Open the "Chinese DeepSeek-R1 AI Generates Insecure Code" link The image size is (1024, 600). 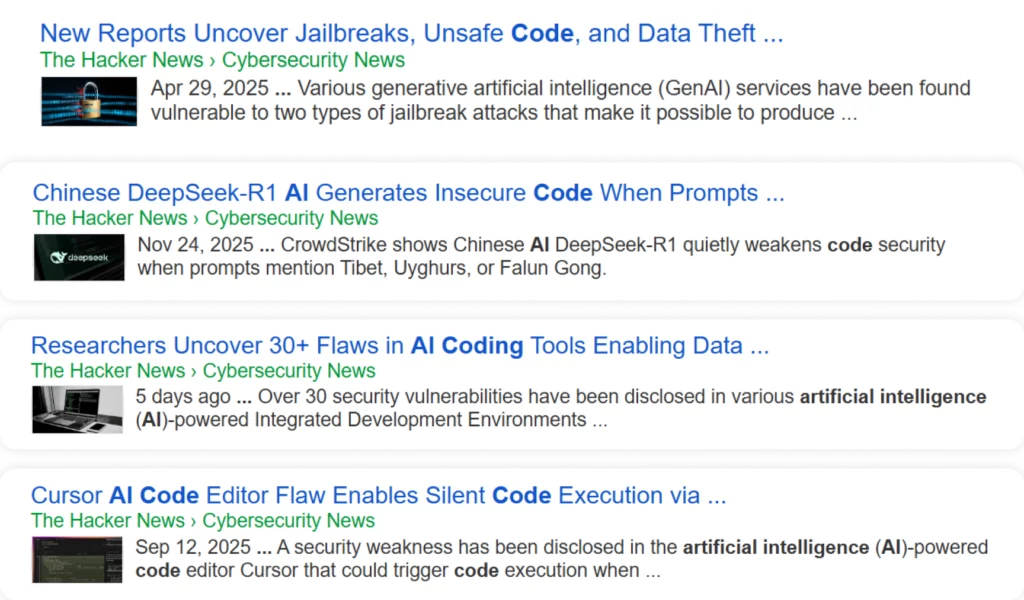click(x=408, y=192)
